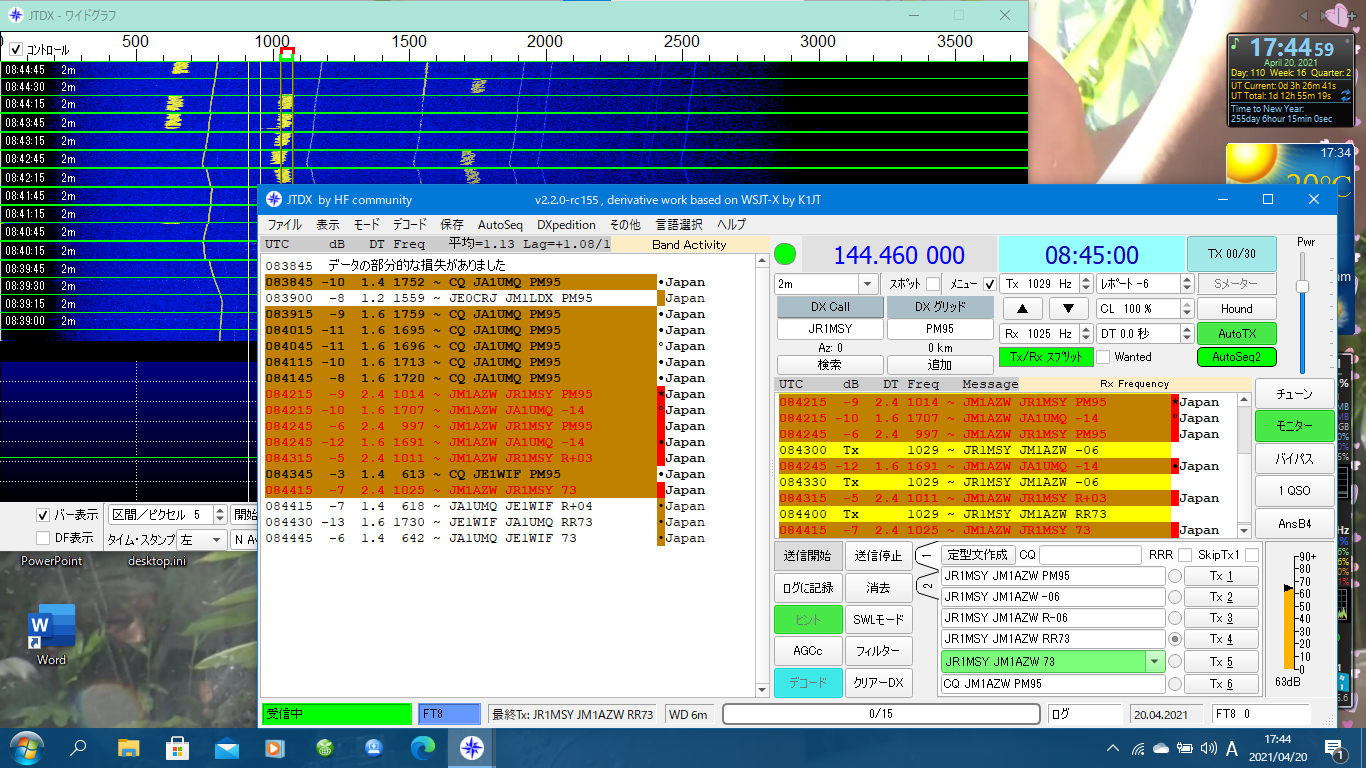Image resolution: width=1366 pixels, height=768 pixels.
Task: Click チューン button
Action: click(1295, 394)
